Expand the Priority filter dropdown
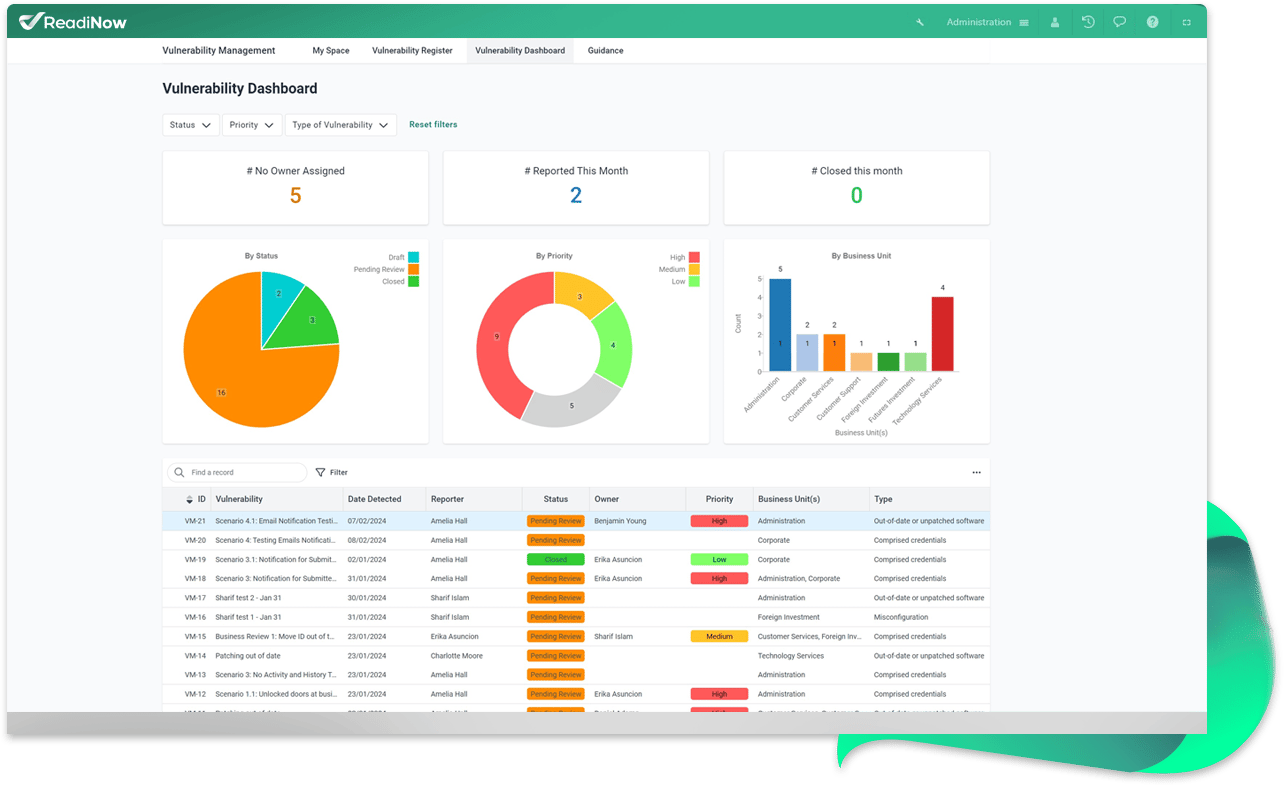The width and height of the screenshot is (1284, 785). pos(252,125)
